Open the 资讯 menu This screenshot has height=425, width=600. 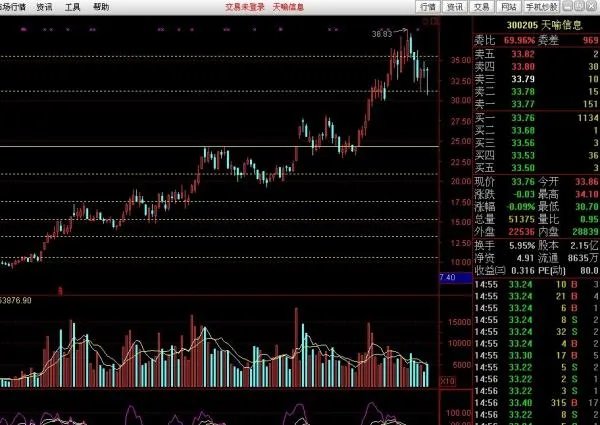coord(44,6)
